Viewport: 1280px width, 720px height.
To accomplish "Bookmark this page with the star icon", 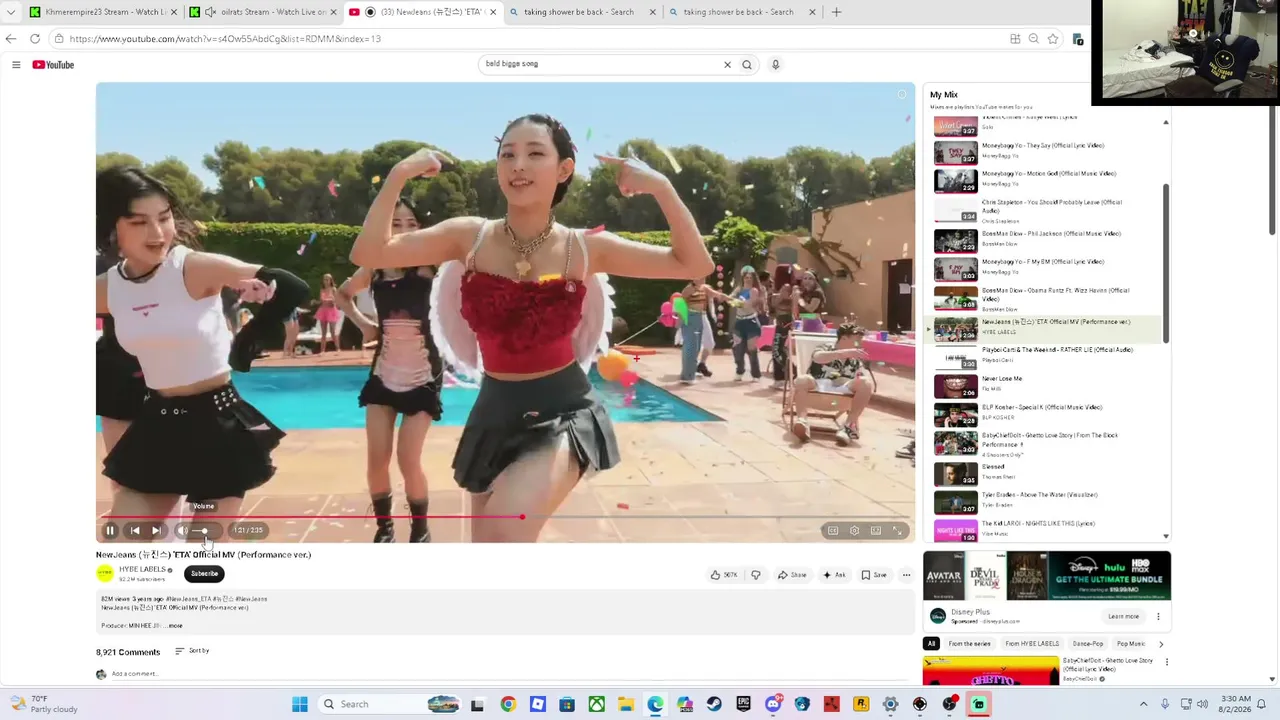I will tap(1053, 39).
